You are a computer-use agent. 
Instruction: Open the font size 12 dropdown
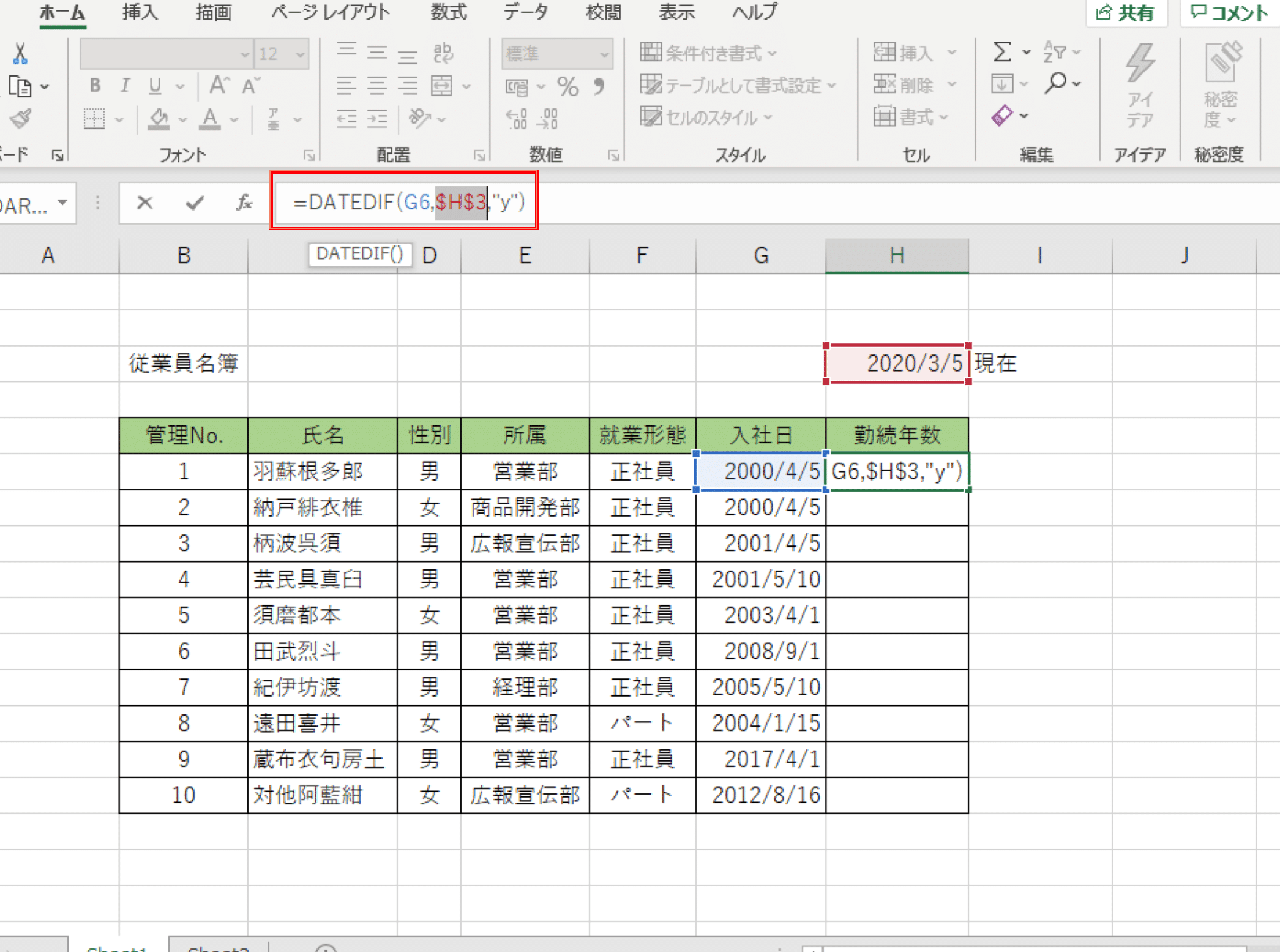pos(300,54)
